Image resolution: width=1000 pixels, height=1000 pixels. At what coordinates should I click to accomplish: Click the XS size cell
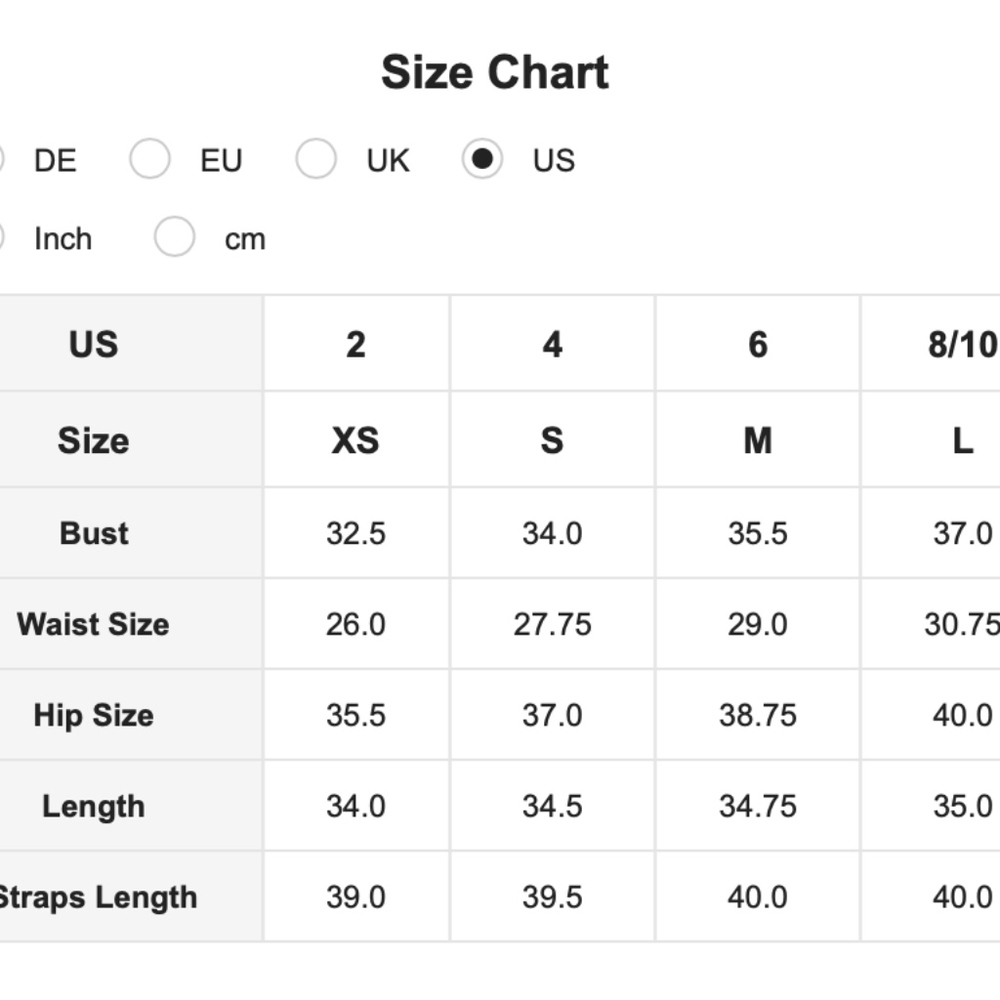pyautogui.click(x=356, y=440)
